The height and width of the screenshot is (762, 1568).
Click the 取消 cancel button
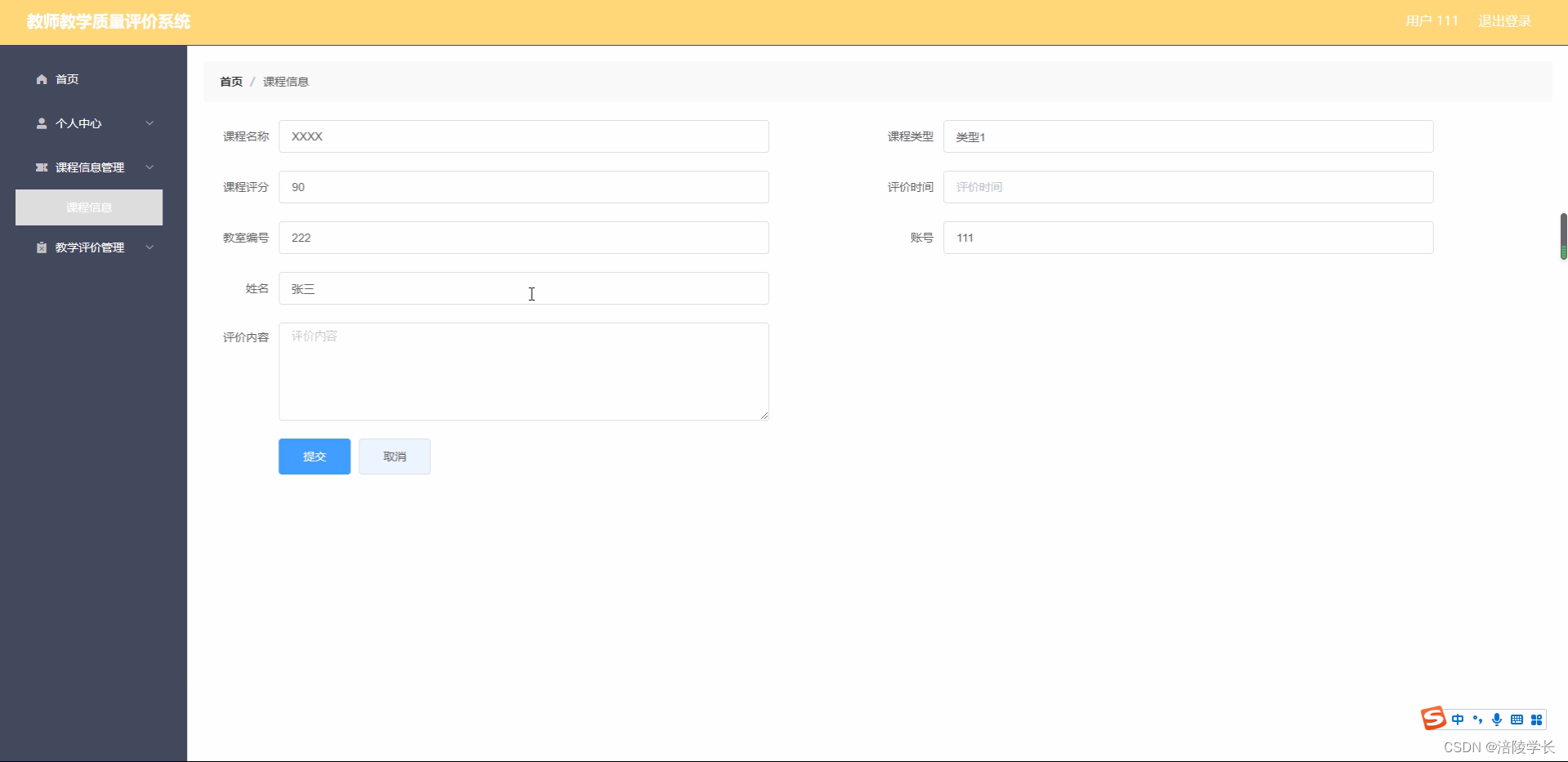[394, 457]
